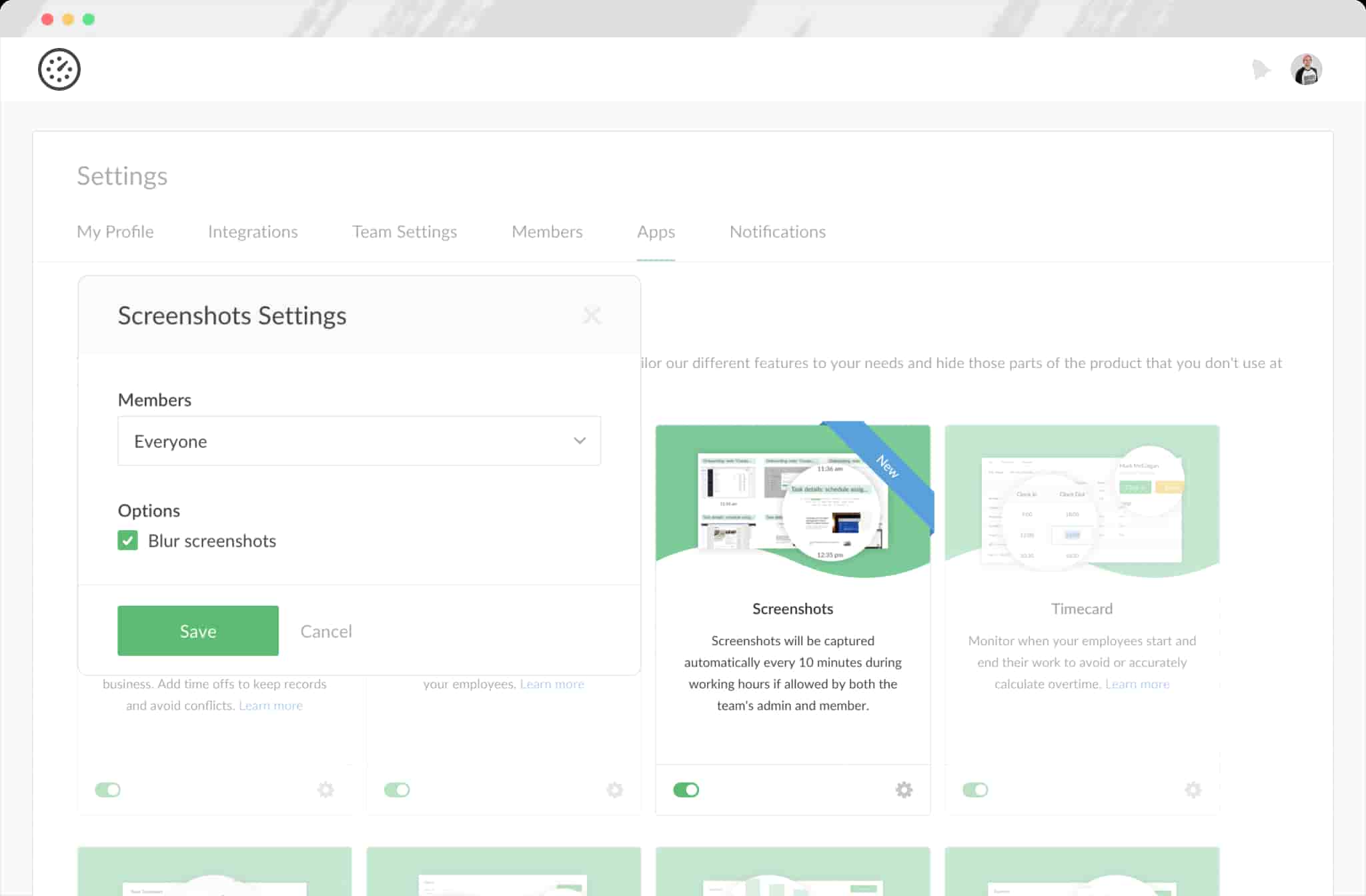This screenshot has height=896, width=1366.
Task: Toggle the switch on the leftmost card
Action: [x=108, y=789]
